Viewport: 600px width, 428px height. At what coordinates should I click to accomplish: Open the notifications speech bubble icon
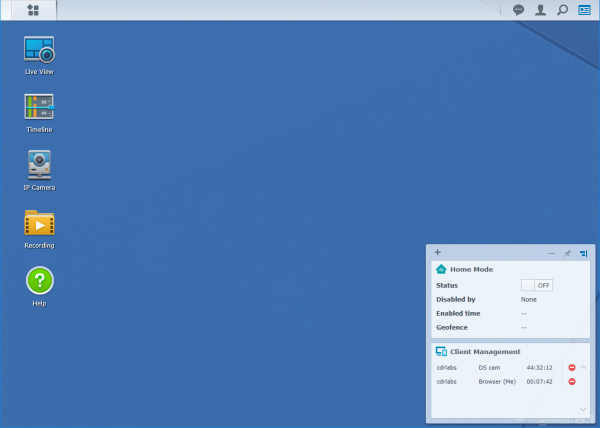coord(518,10)
